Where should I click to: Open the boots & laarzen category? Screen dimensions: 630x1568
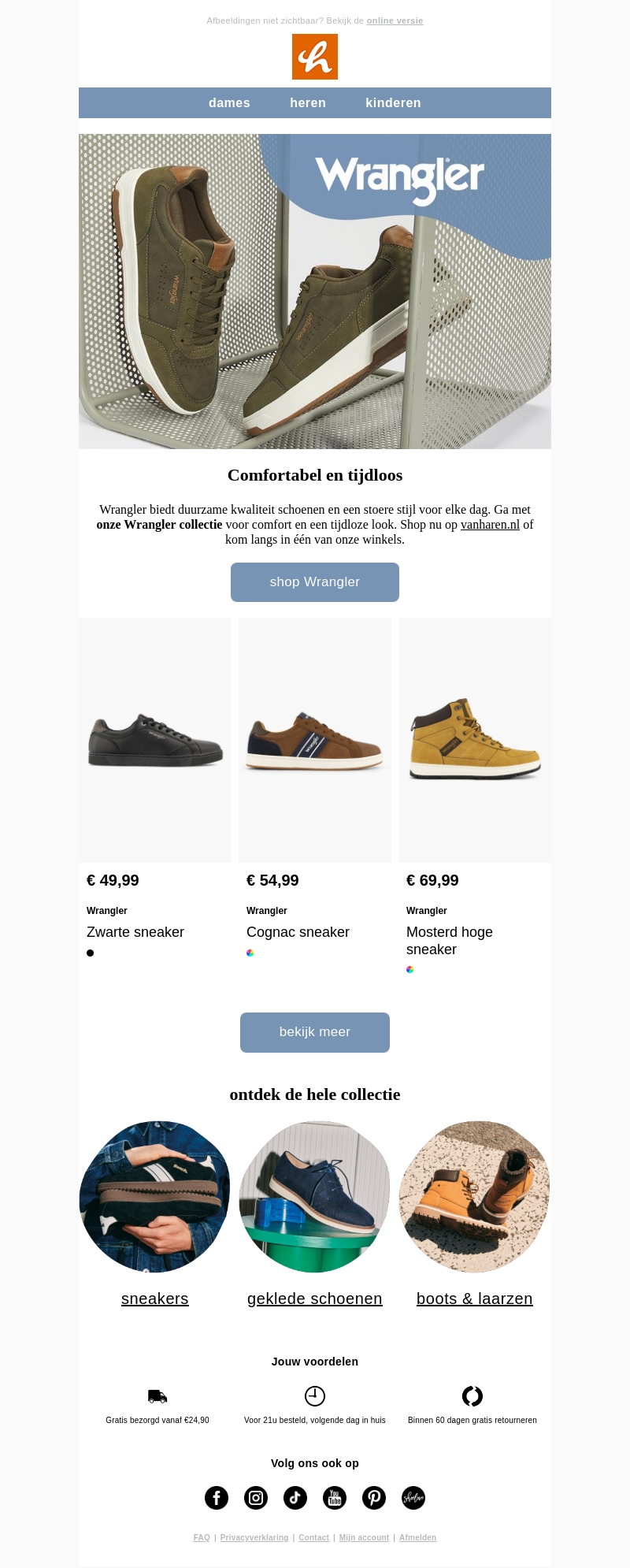coord(475,1299)
